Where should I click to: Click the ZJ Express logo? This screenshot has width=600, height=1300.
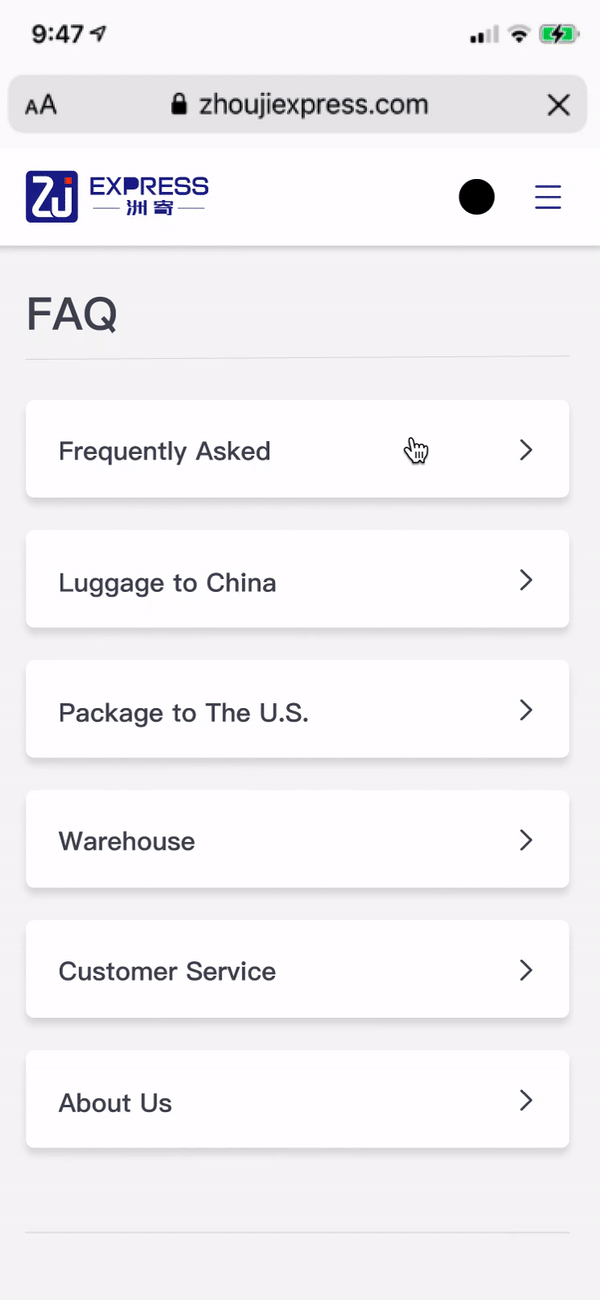point(117,196)
